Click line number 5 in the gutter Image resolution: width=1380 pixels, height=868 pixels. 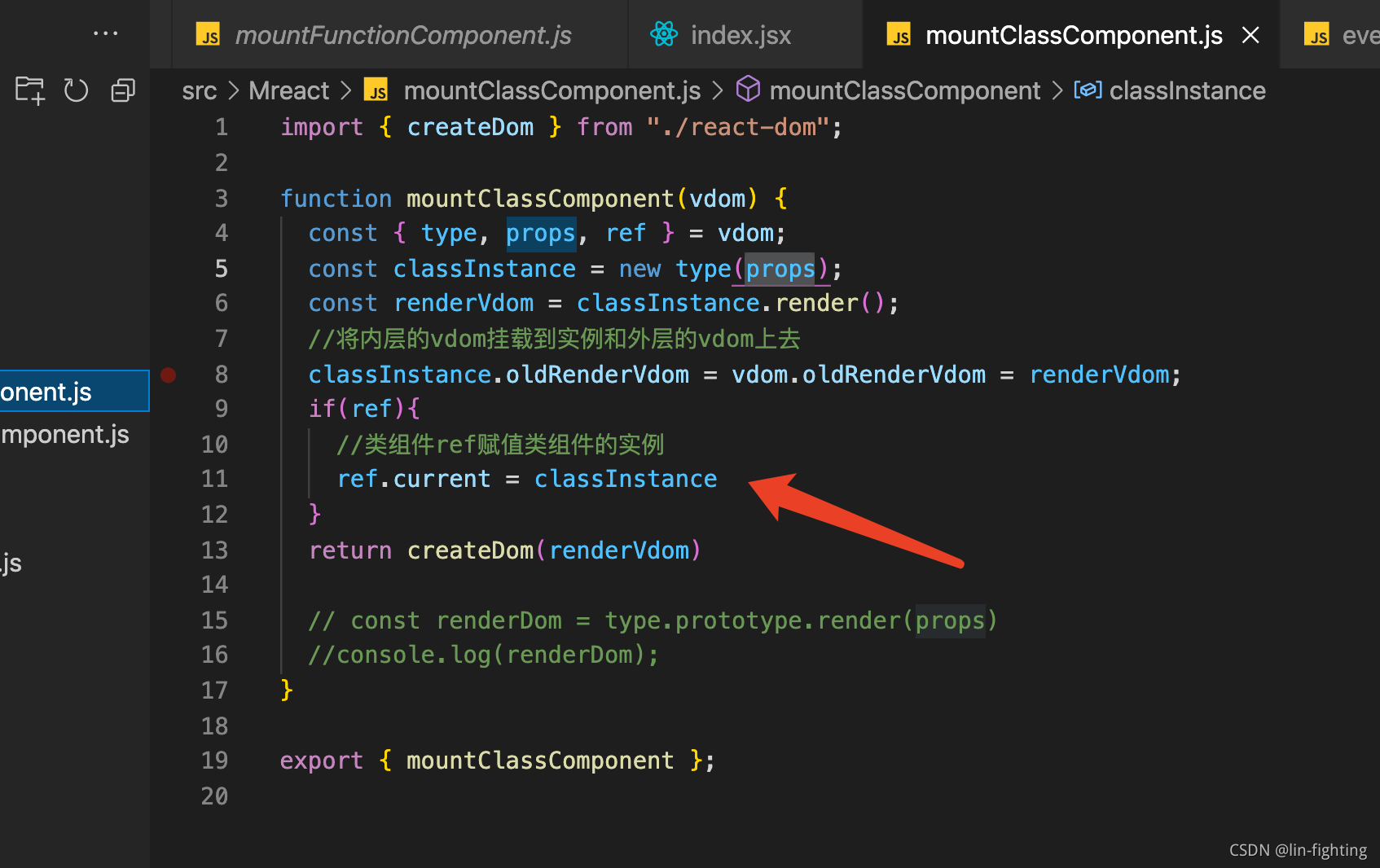point(221,269)
